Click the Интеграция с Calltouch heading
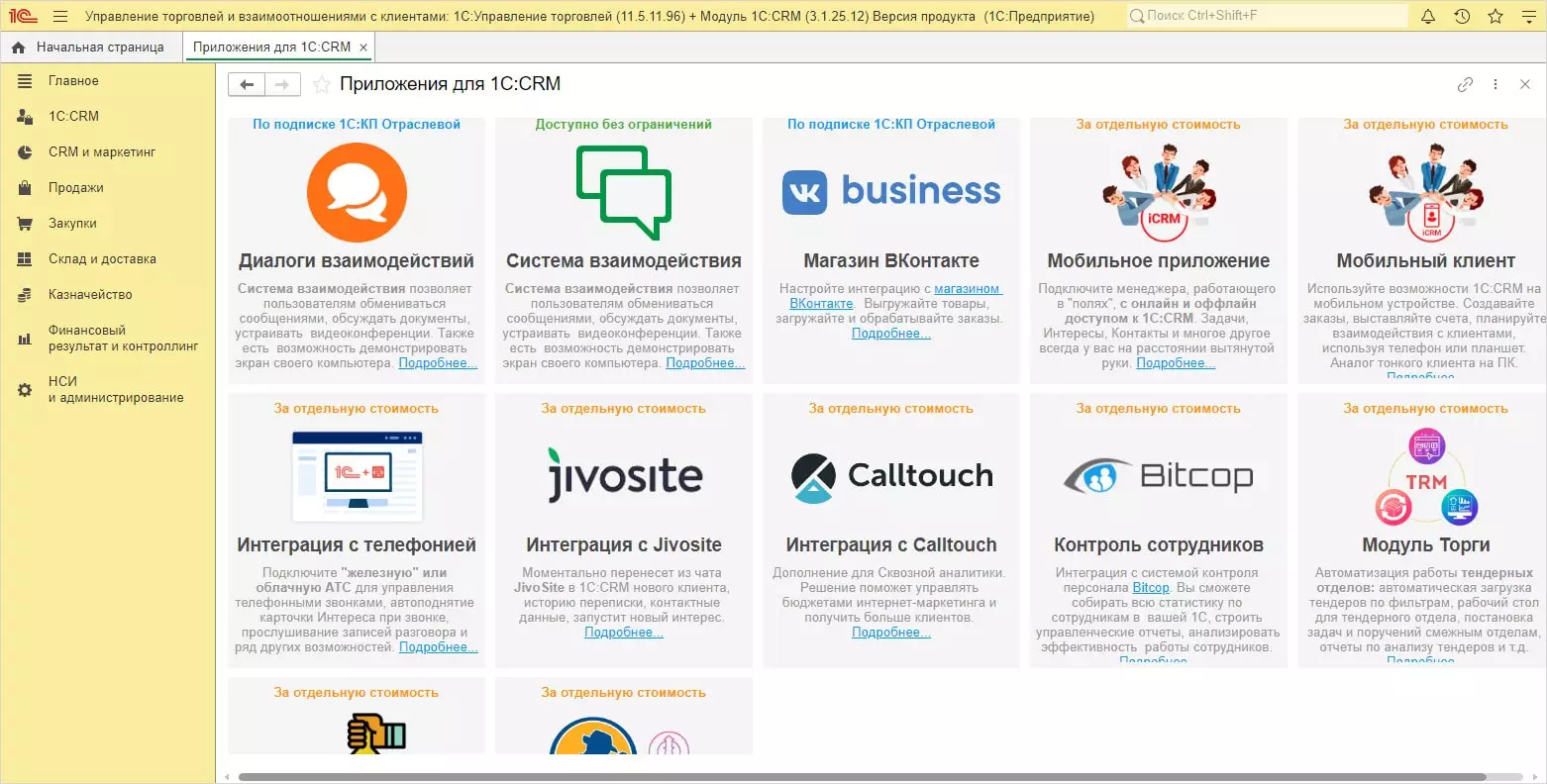 point(891,545)
